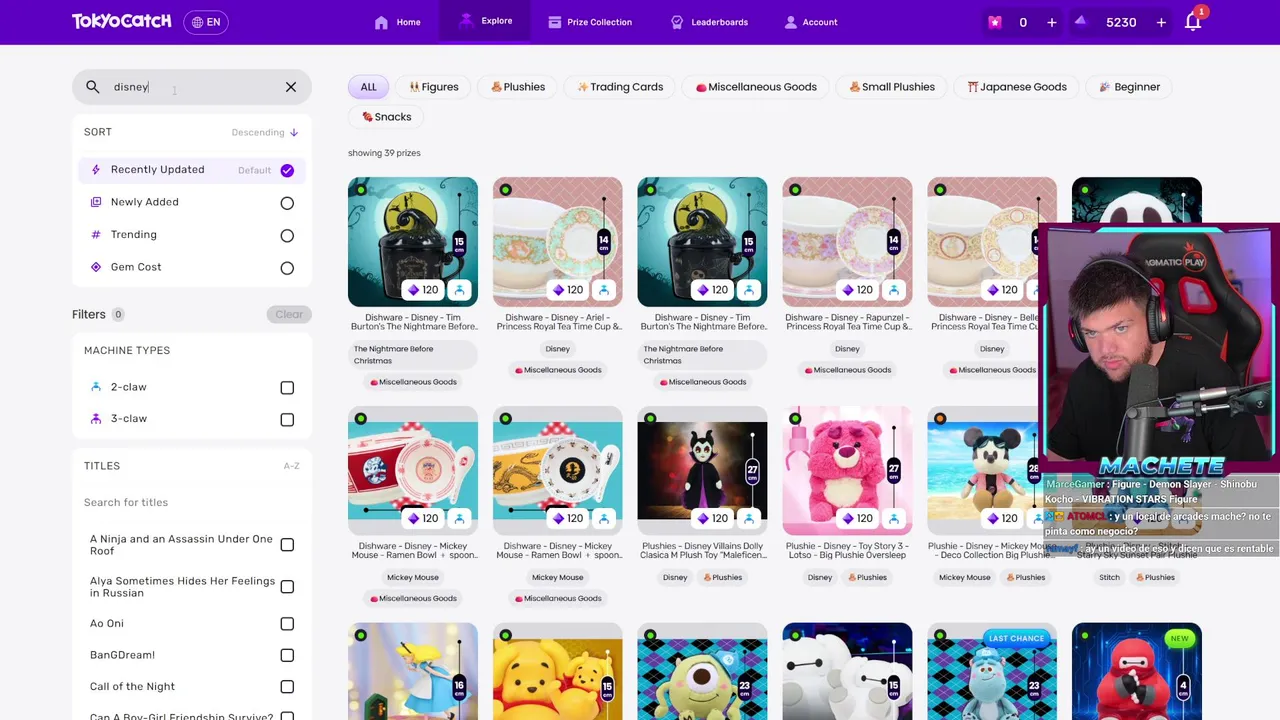Filter by Trading Cards category
This screenshot has width=1280, height=720.
tap(620, 87)
